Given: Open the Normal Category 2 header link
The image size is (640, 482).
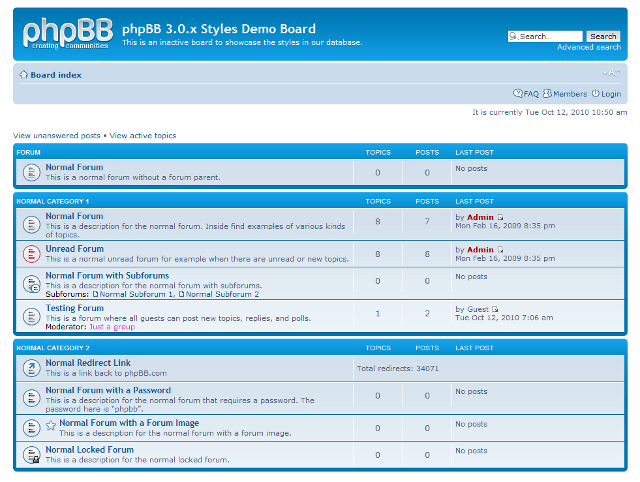Looking at the screenshot, I should coord(53,348).
